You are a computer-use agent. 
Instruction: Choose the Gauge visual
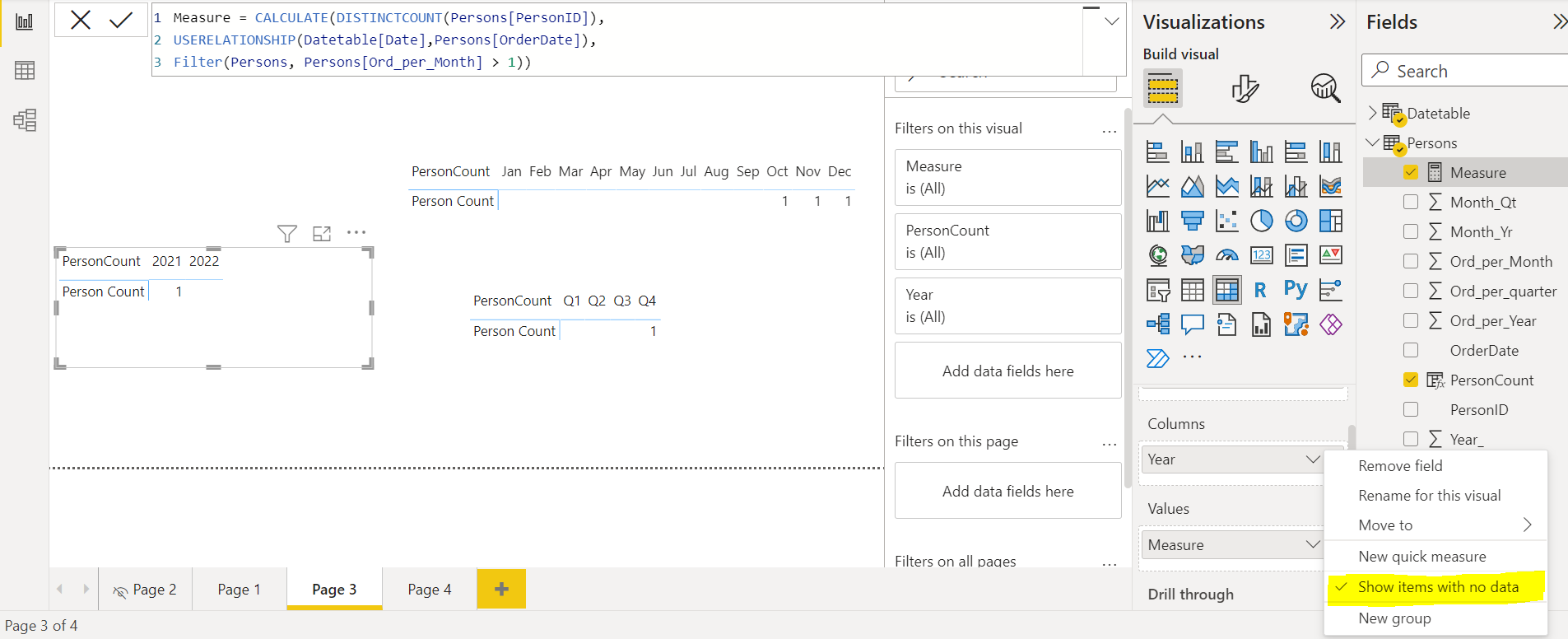[x=1226, y=255]
